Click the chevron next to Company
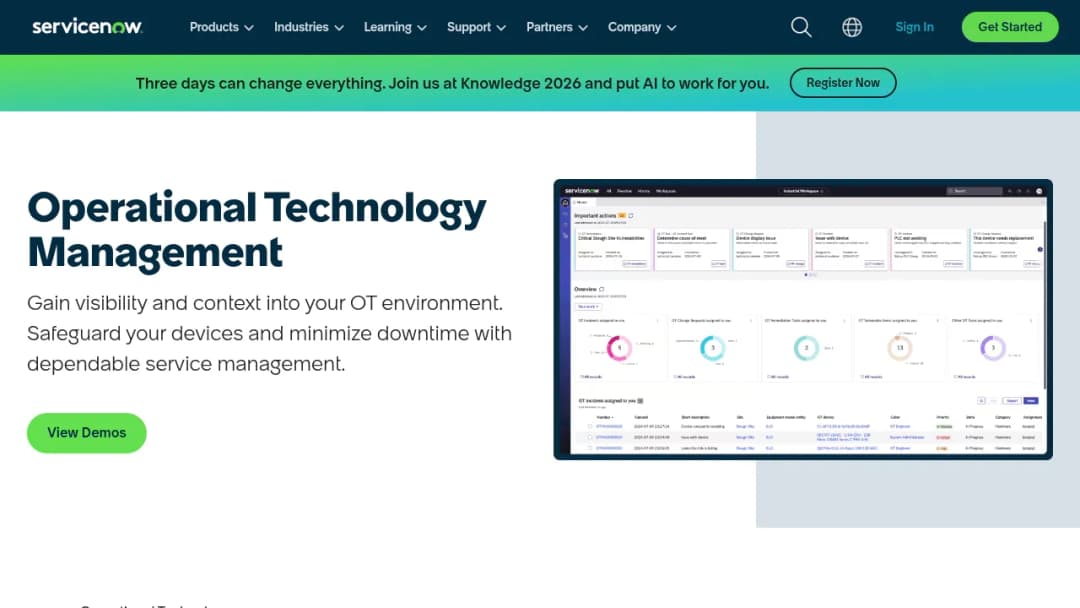Viewport: 1080px width, 608px height. (x=672, y=28)
